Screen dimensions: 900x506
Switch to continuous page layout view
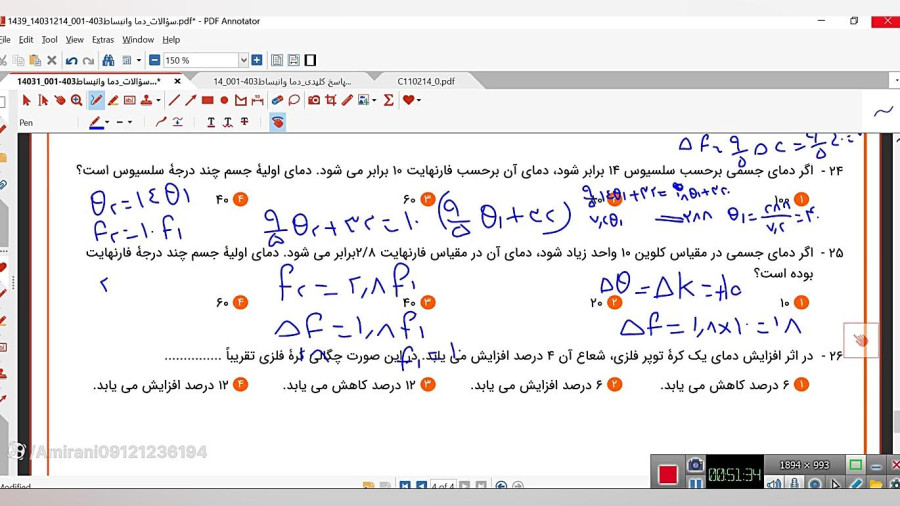pyautogui.click(x=294, y=60)
